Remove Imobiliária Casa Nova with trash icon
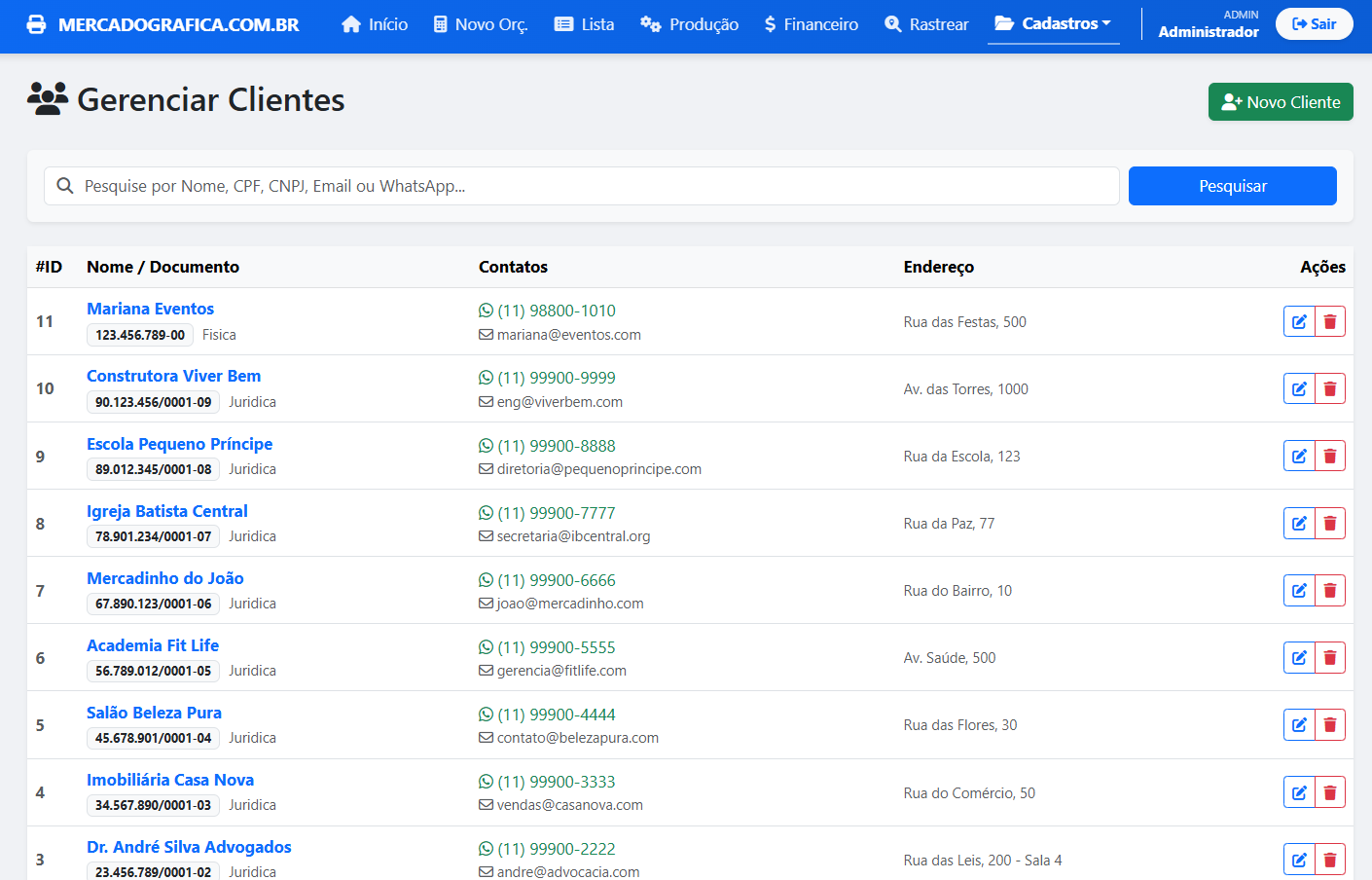 pyautogui.click(x=1330, y=792)
